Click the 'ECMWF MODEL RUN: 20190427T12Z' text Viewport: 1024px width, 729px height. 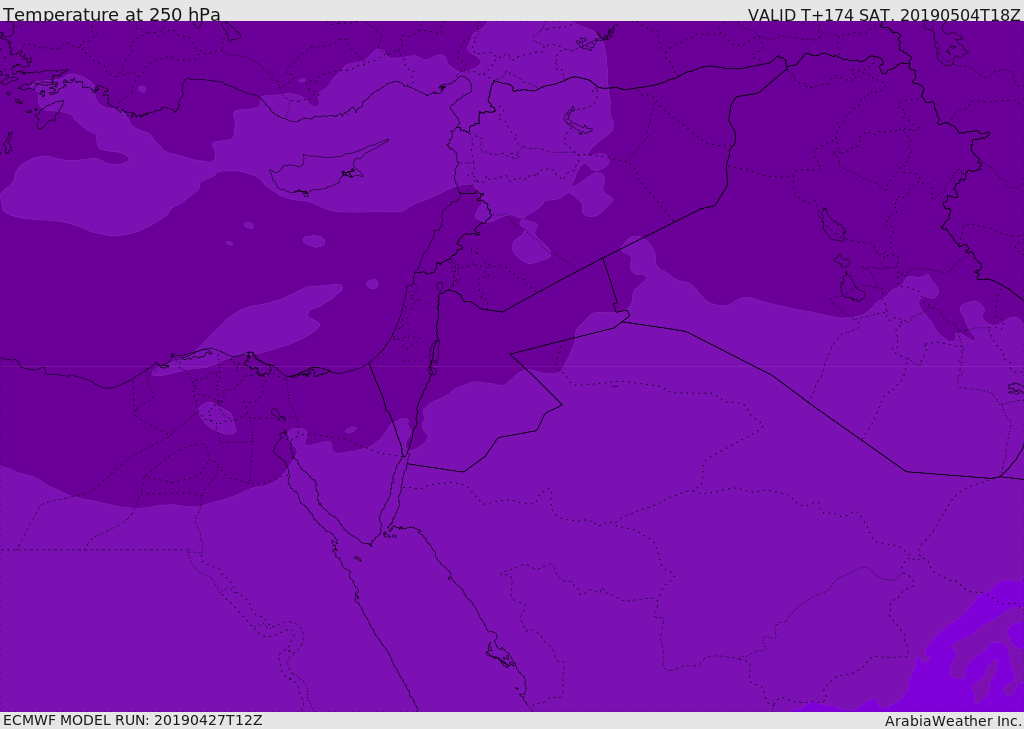point(133,720)
